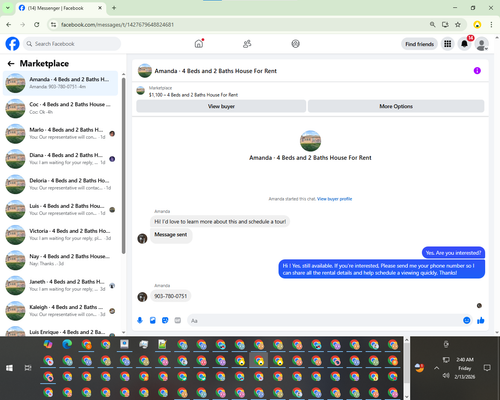Open the Home feed icon
This screenshot has height=400, width=500.
(x=199, y=44)
